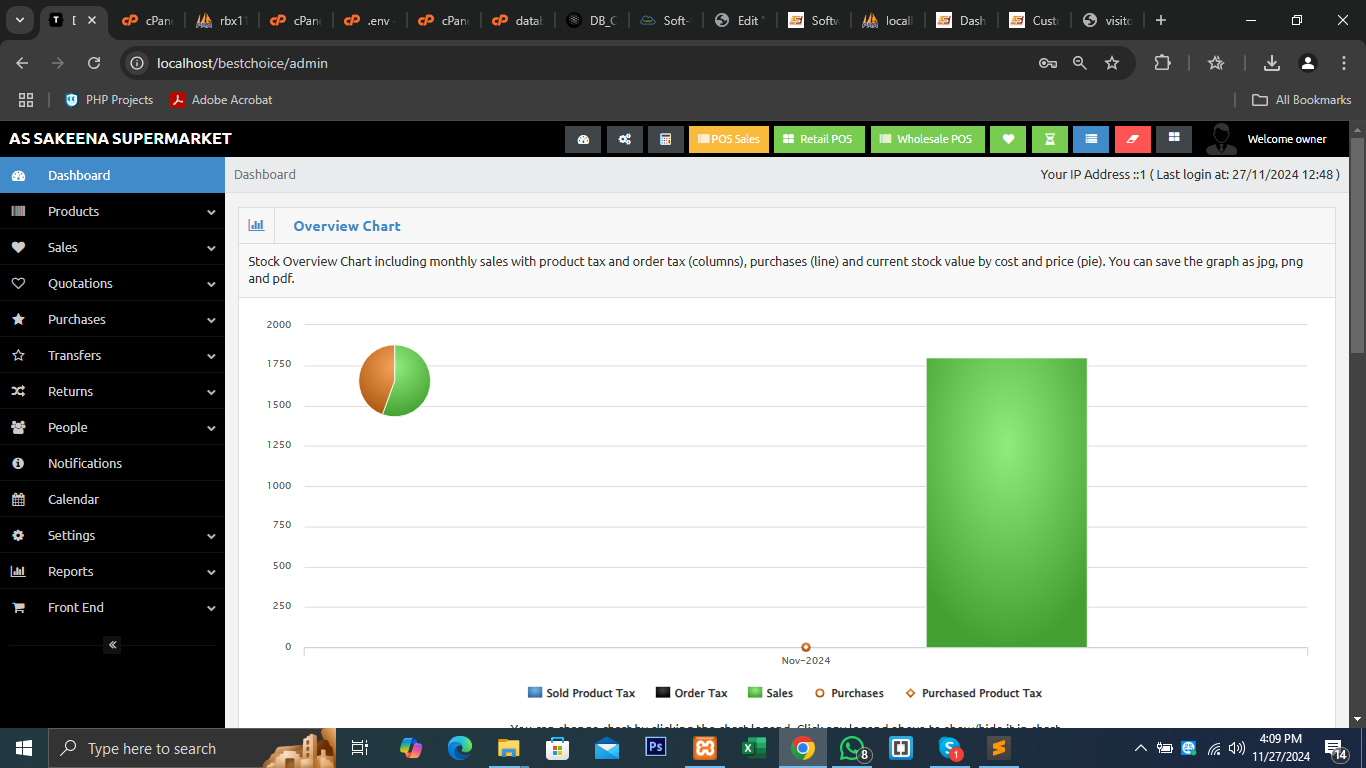This screenshot has width=1366, height=768.
Task: Click the Overview Chart bar-graph icon
Action: tap(256, 226)
